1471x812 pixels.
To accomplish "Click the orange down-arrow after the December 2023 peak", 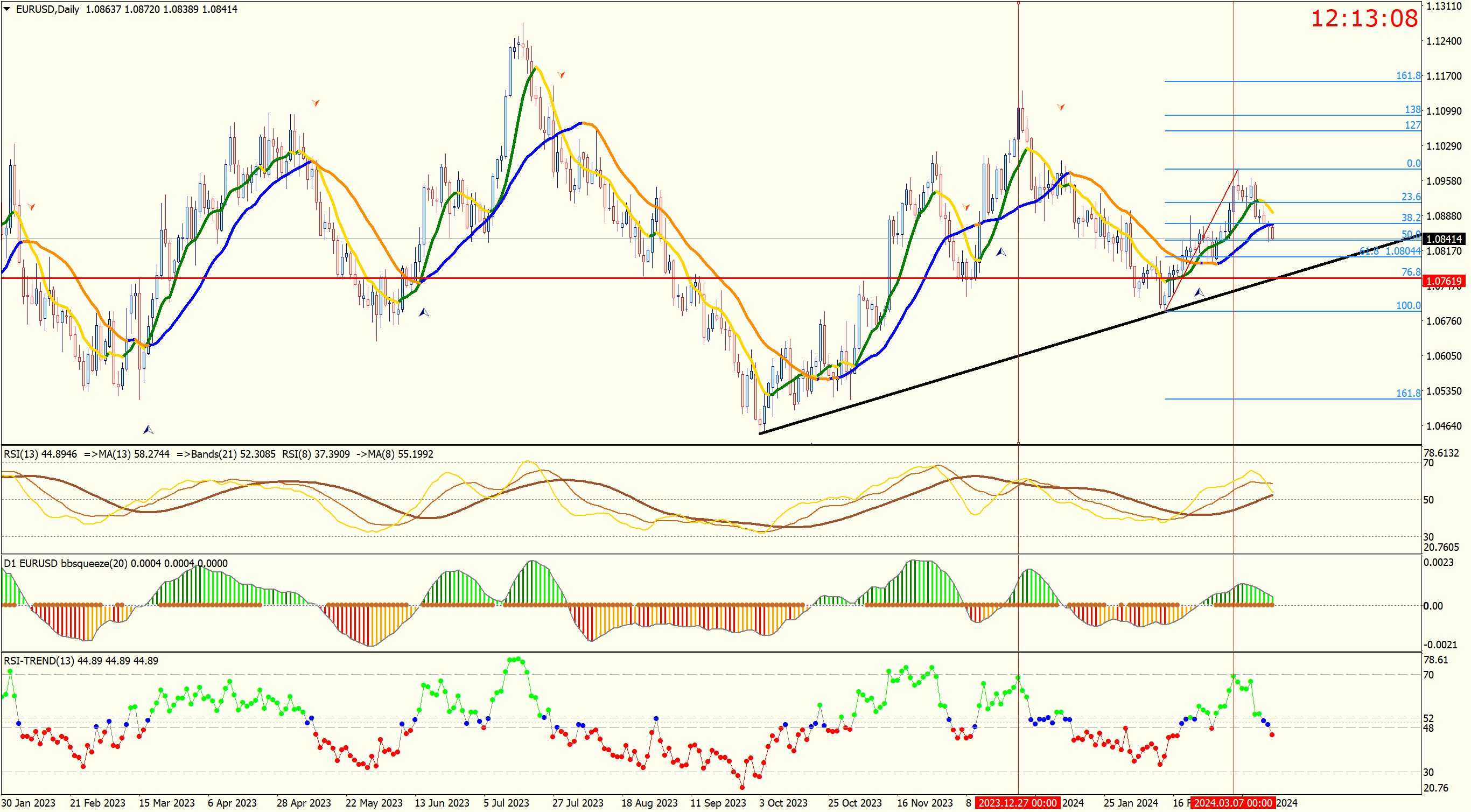I will [1060, 107].
